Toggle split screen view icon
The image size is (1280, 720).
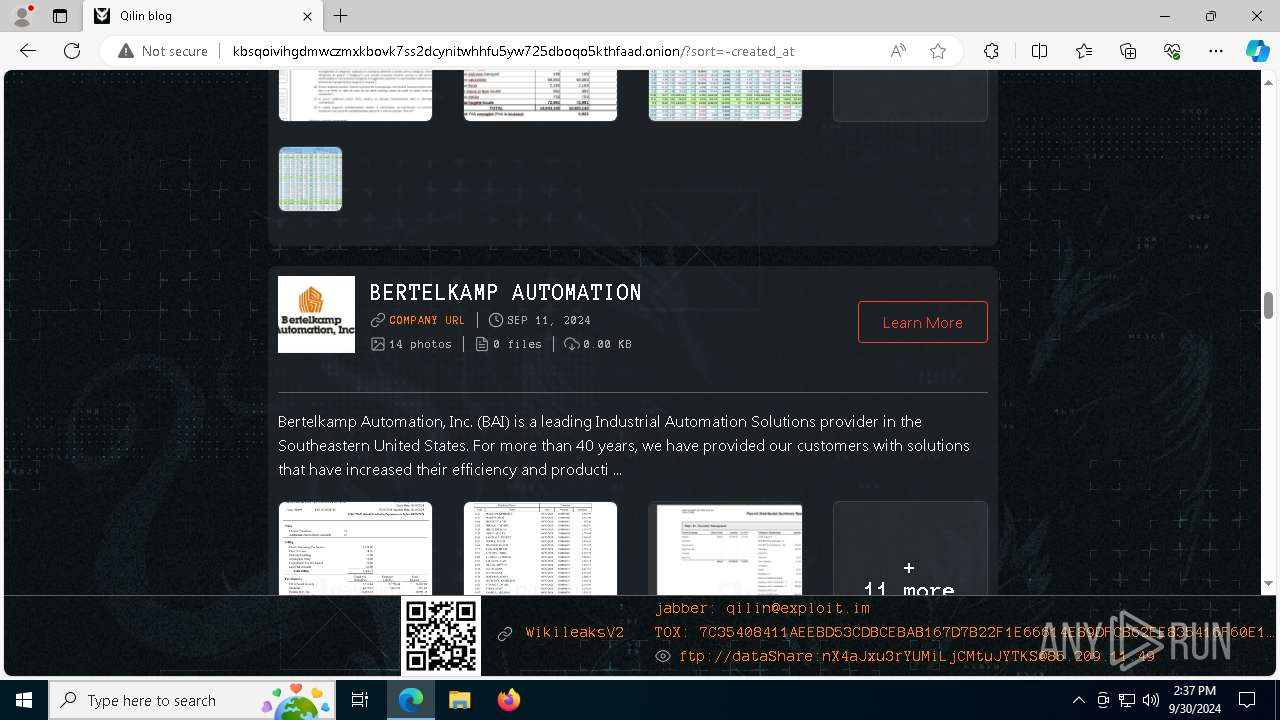[1039, 51]
